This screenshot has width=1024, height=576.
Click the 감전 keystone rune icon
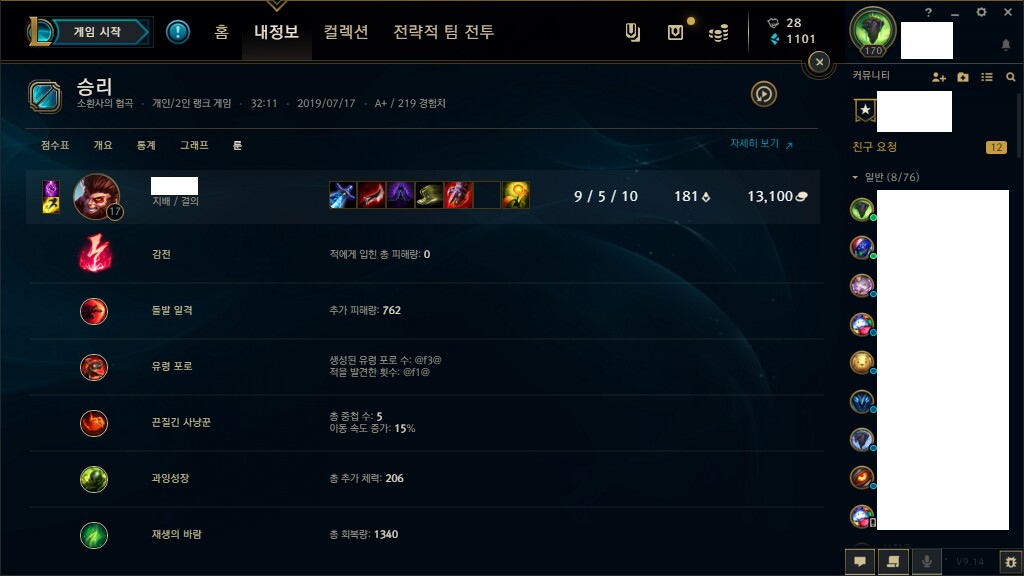tap(95, 253)
